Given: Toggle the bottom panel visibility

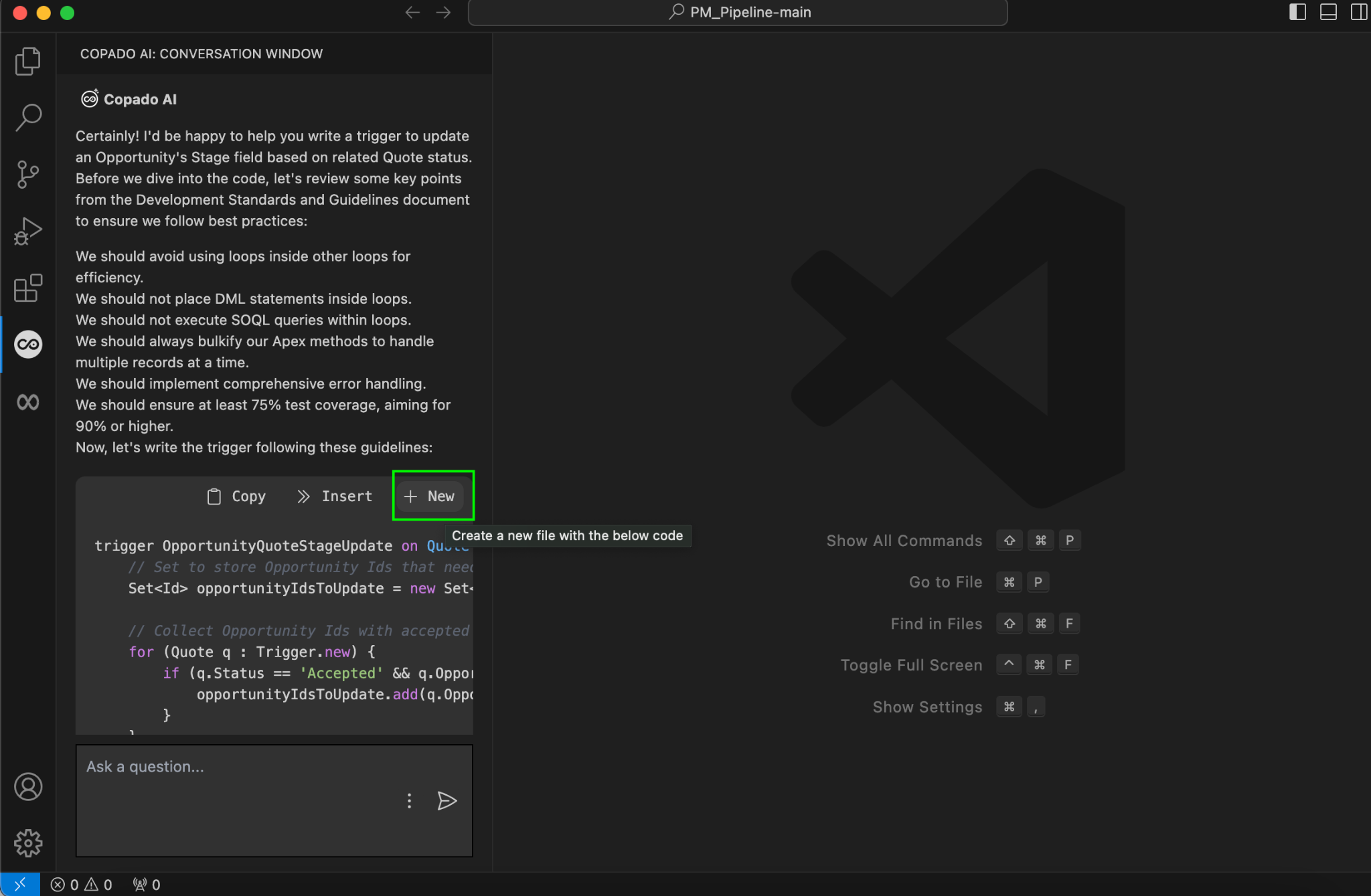Looking at the screenshot, I should (x=1328, y=12).
